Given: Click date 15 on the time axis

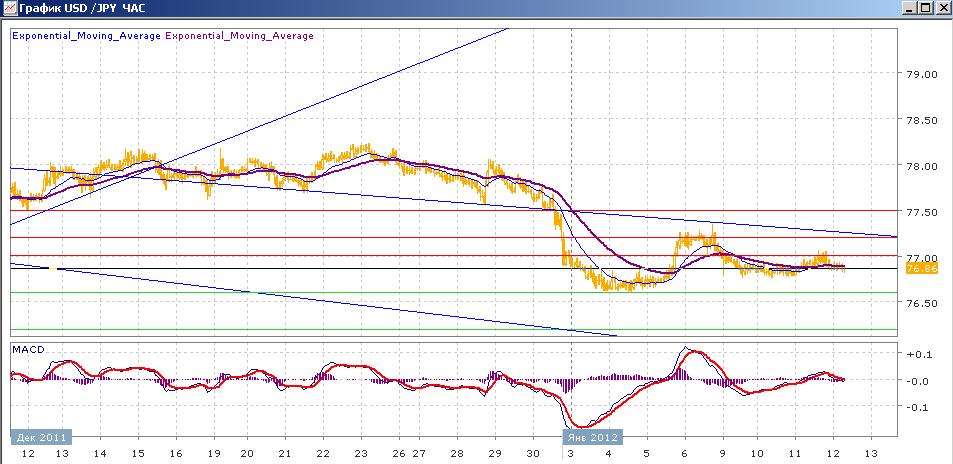Looking at the screenshot, I should click(x=138, y=454).
